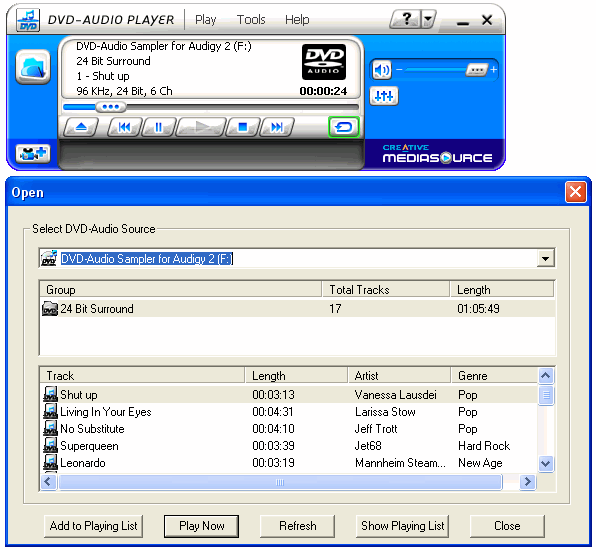The width and height of the screenshot is (596, 549).
Task: Select the Shut up track
Action: pyautogui.click(x=289, y=395)
